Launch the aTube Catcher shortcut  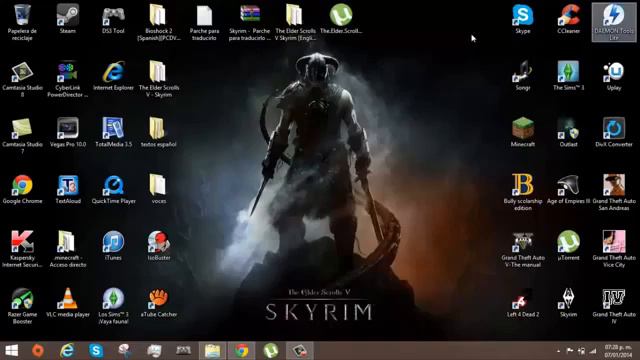pyautogui.click(x=159, y=303)
